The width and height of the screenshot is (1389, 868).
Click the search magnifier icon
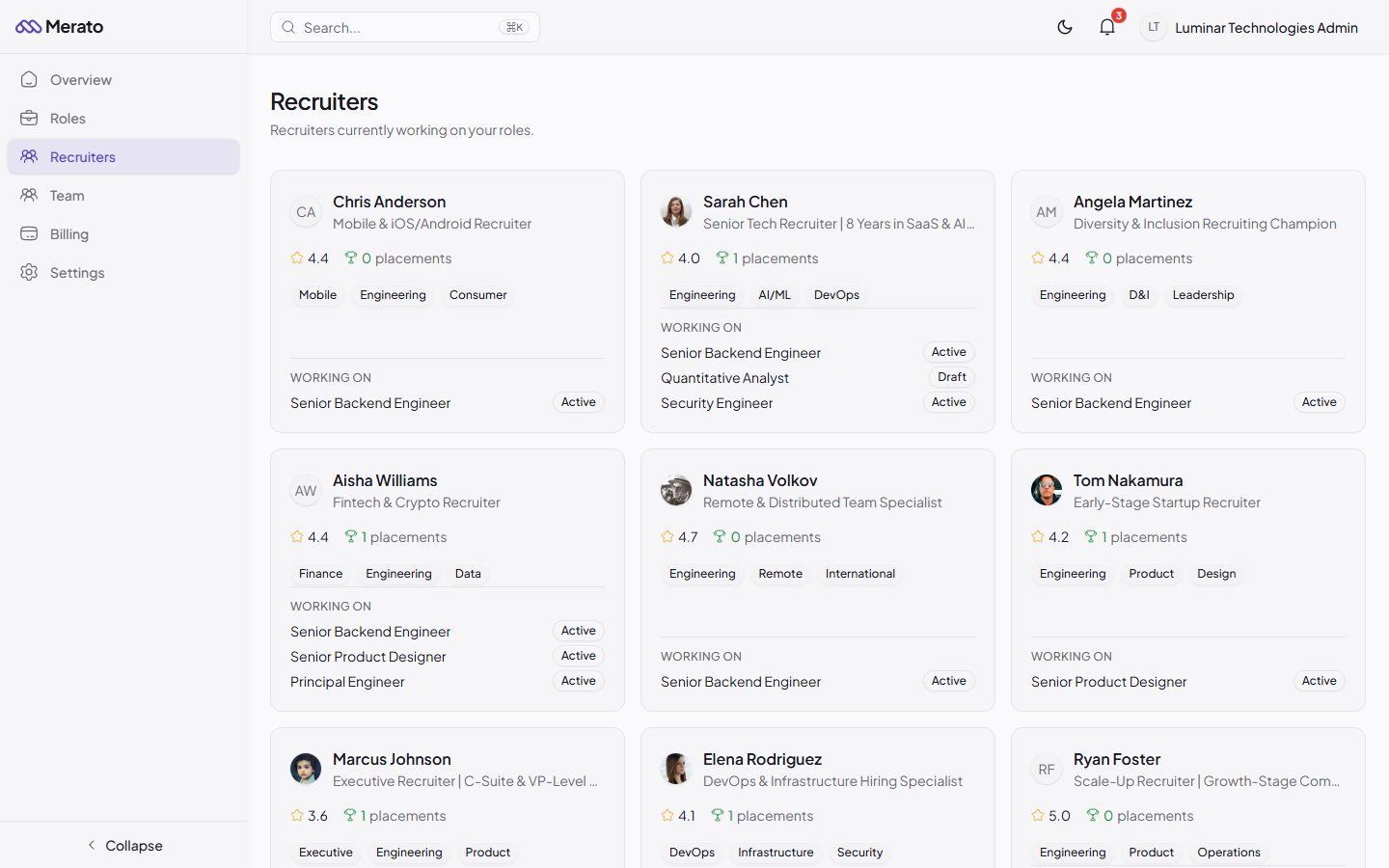[288, 27]
